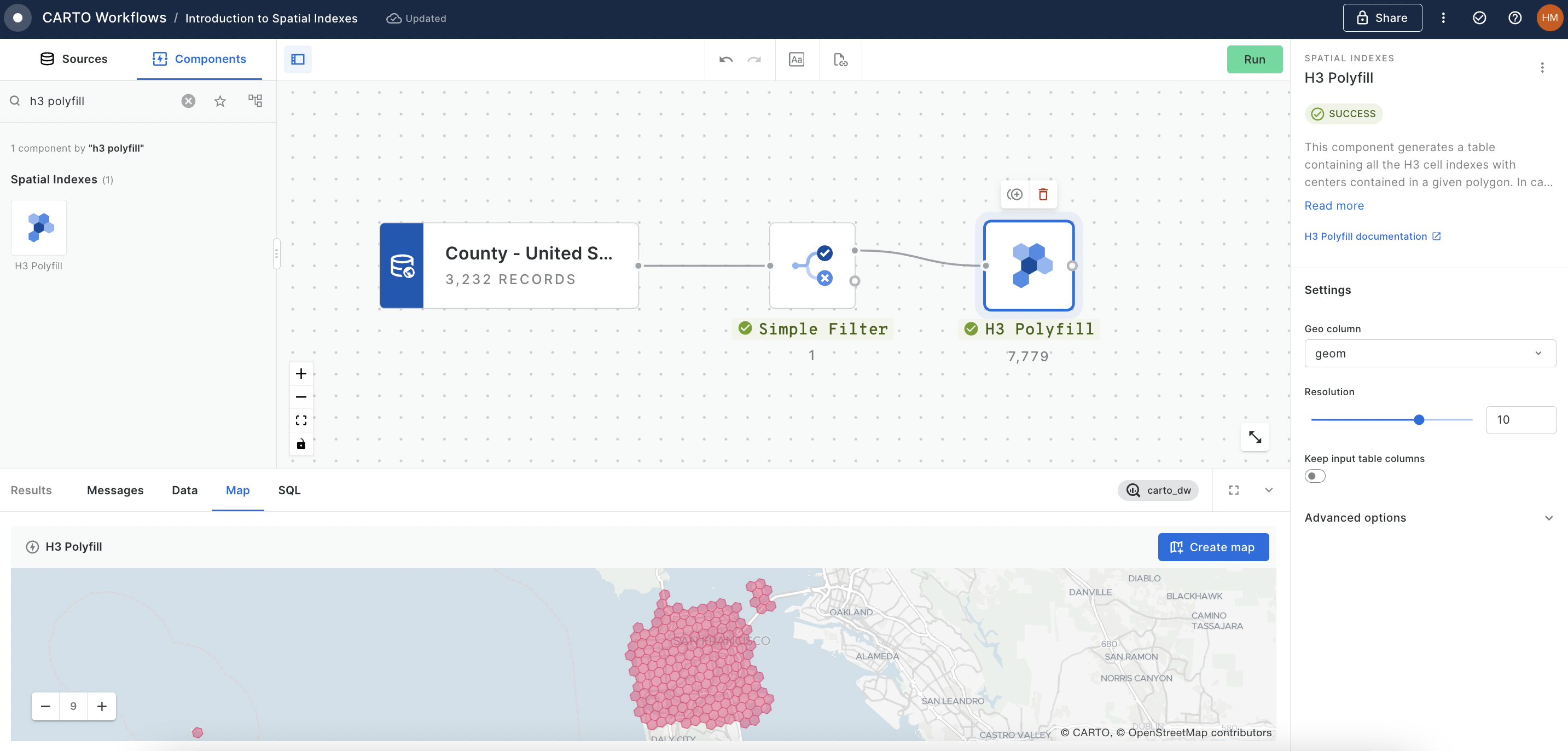This screenshot has height=751, width=1568.
Task: Click the document link toolbar icon
Action: pyautogui.click(x=840, y=59)
